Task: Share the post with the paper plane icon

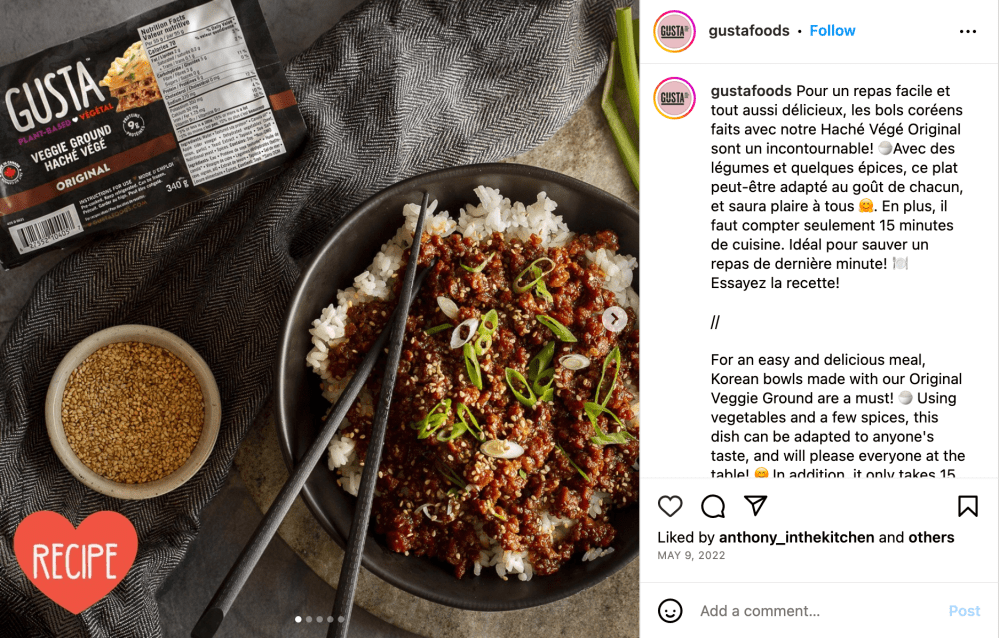Action: pos(756,505)
